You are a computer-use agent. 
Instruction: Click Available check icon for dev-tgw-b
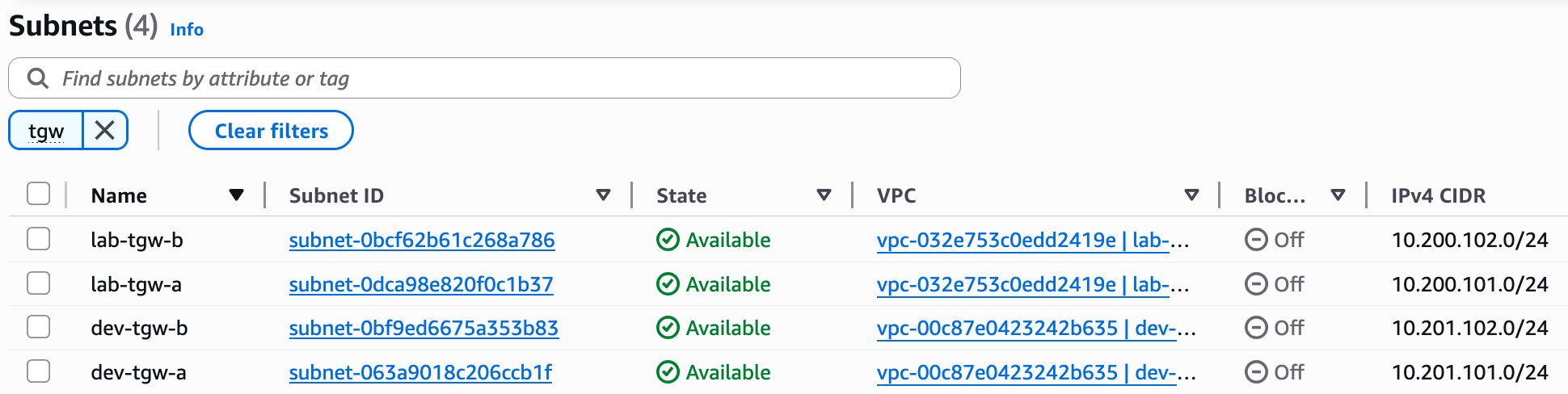(x=668, y=328)
